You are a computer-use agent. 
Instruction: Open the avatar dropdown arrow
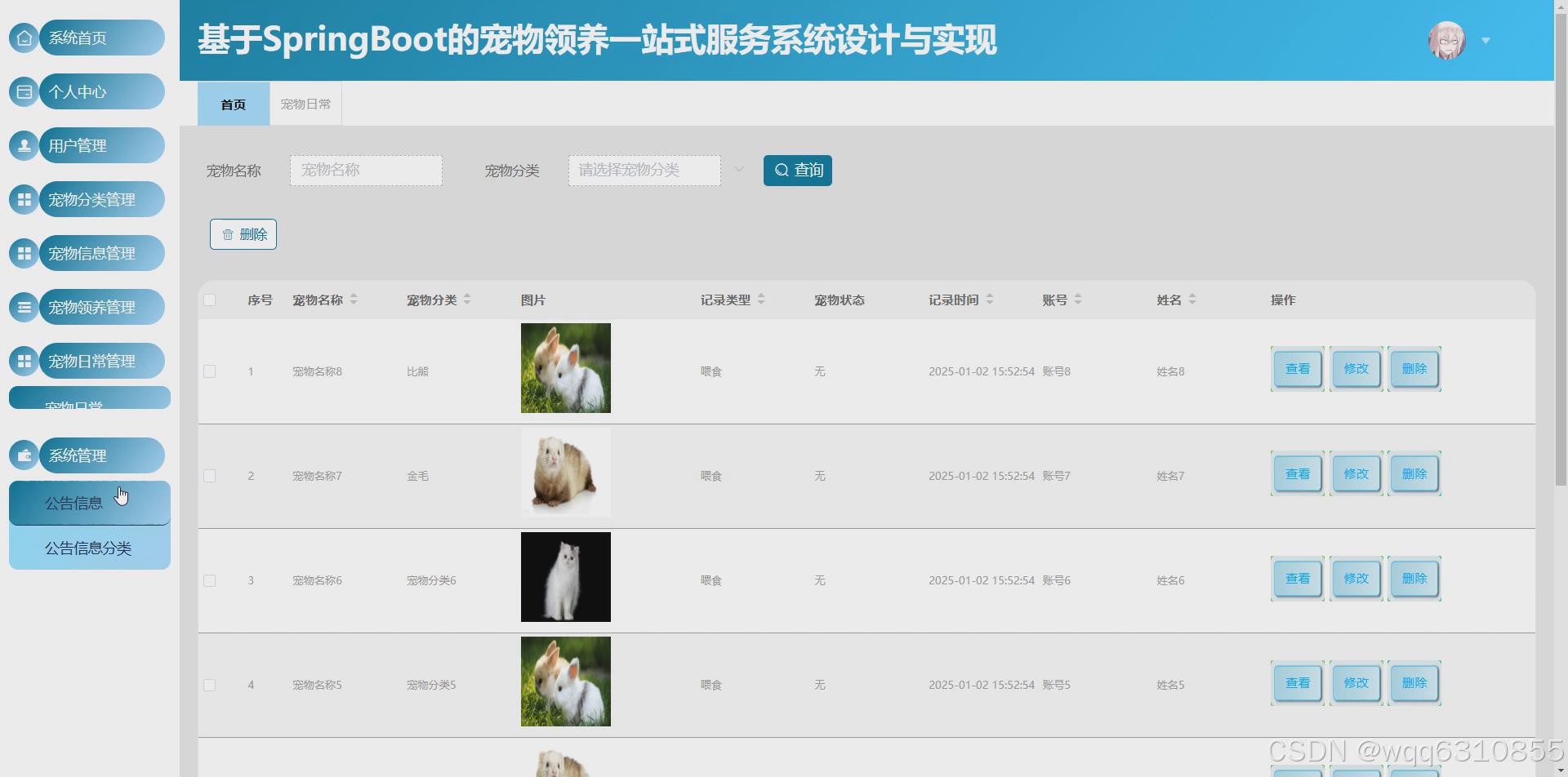point(1486,40)
